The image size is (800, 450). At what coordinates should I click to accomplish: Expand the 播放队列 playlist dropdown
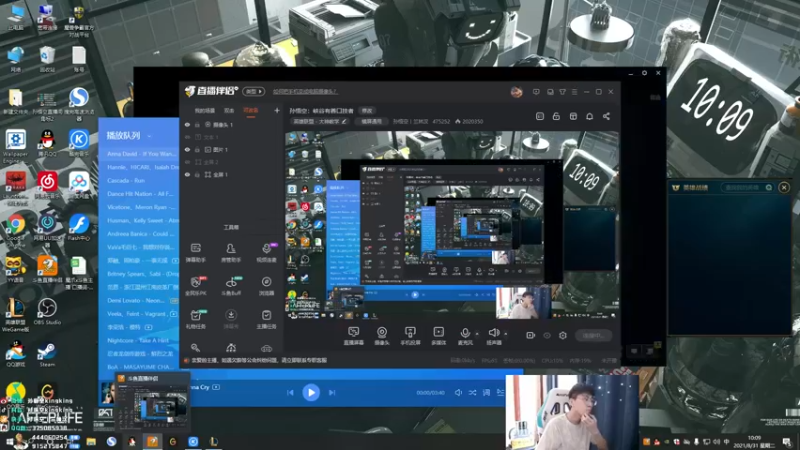[149, 136]
